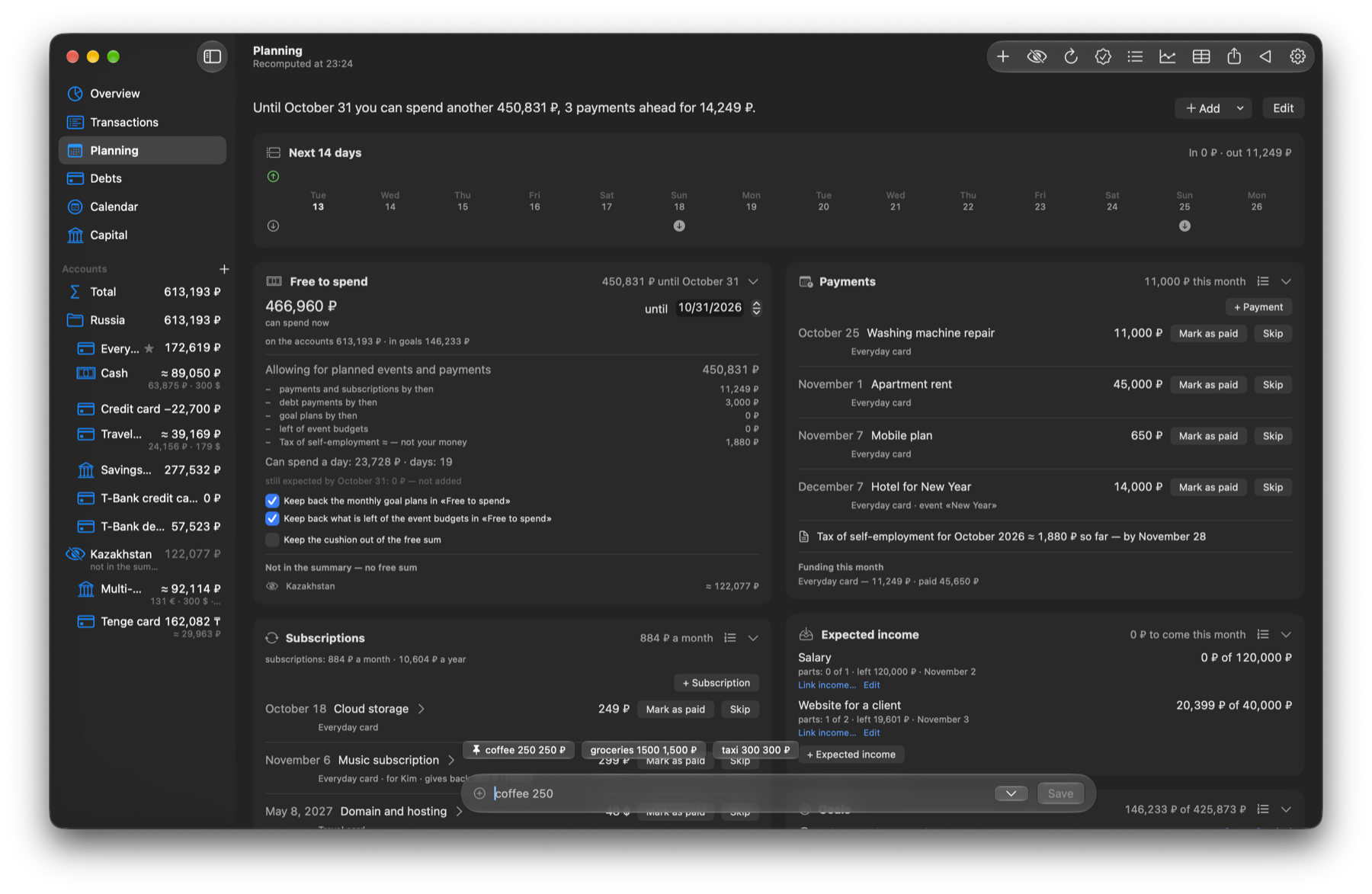Enable Keep the cushion out of the free sum
The width and height of the screenshot is (1372, 894).
pos(272,540)
